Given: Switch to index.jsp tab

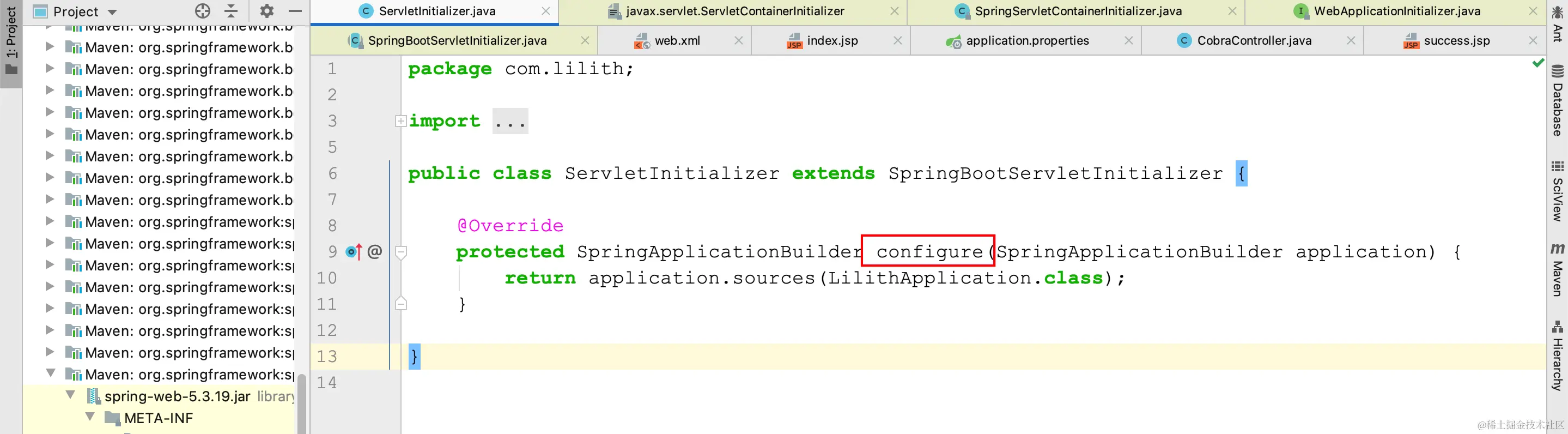Looking at the screenshot, I should click(832, 40).
